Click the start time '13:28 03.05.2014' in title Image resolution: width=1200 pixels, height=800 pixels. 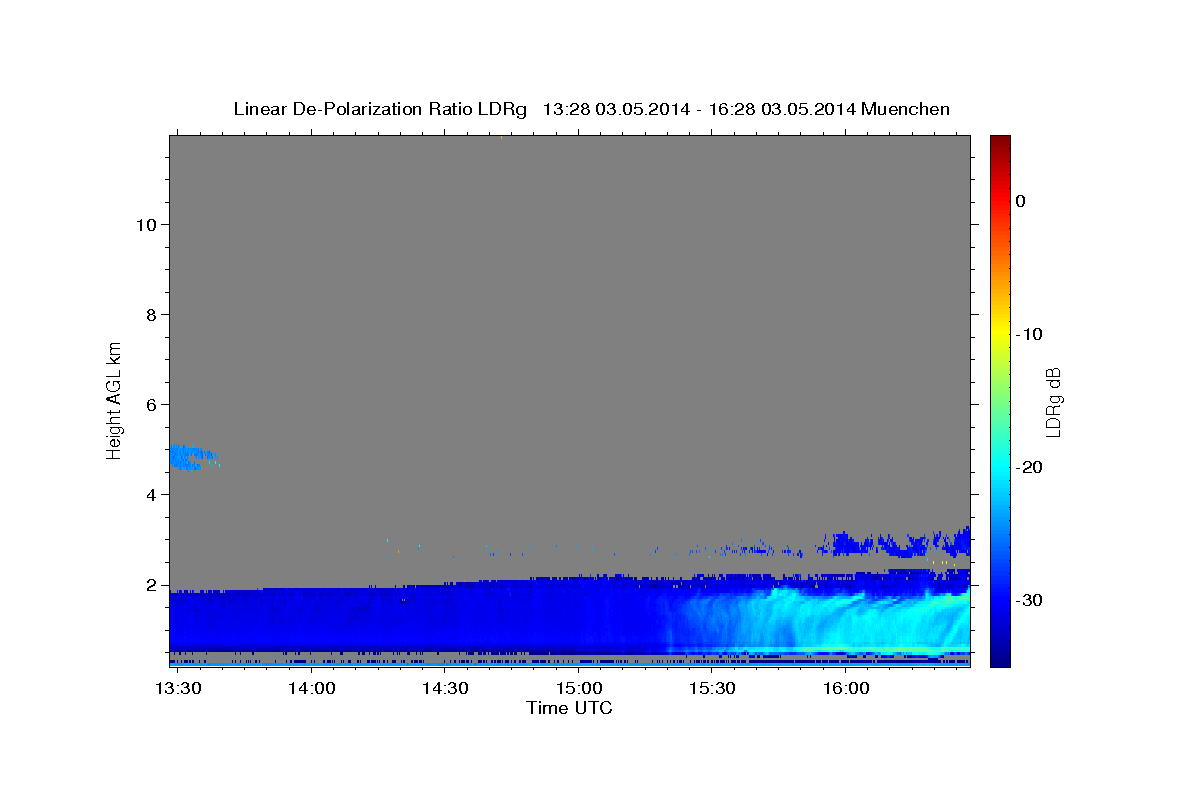coord(615,109)
